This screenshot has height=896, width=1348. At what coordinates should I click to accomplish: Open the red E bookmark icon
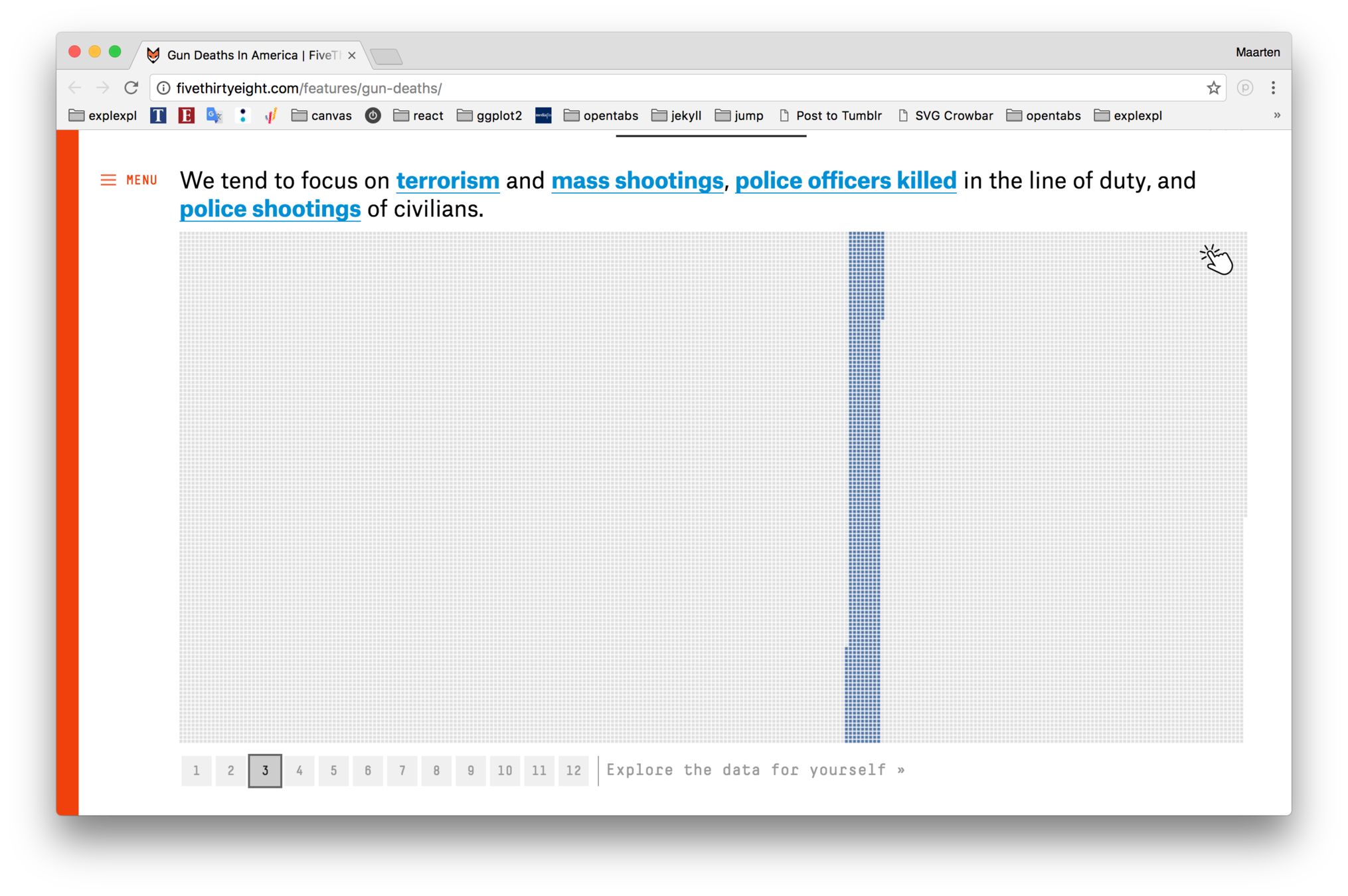pyautogui.click(x=186, y=115)
